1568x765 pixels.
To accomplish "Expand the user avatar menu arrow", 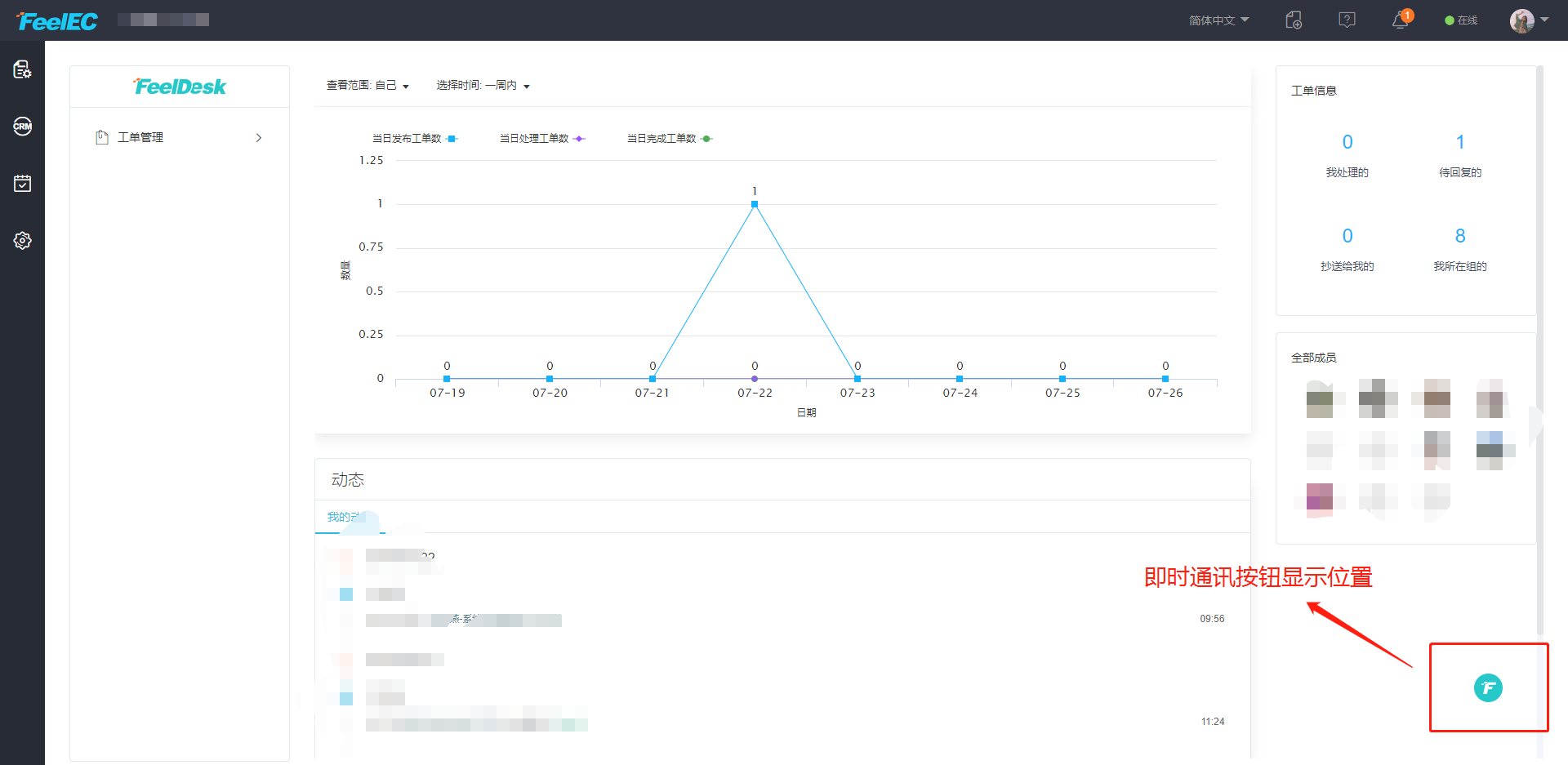I will pos(1544,20).
